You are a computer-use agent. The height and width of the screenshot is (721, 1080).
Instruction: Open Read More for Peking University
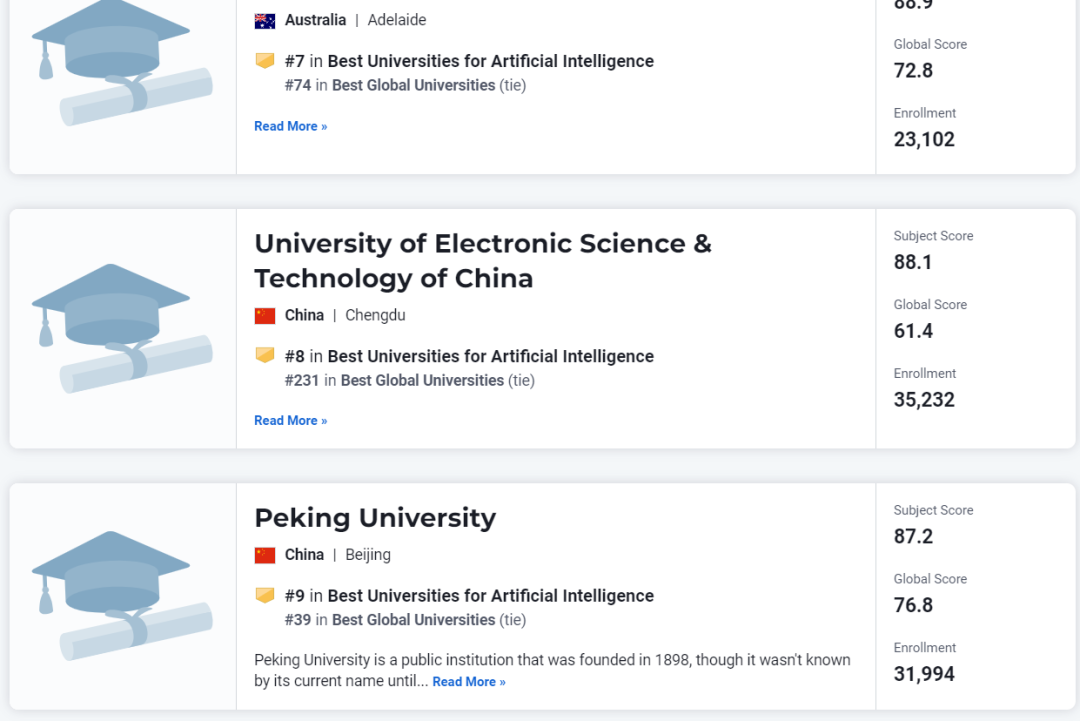coord(469,681)
